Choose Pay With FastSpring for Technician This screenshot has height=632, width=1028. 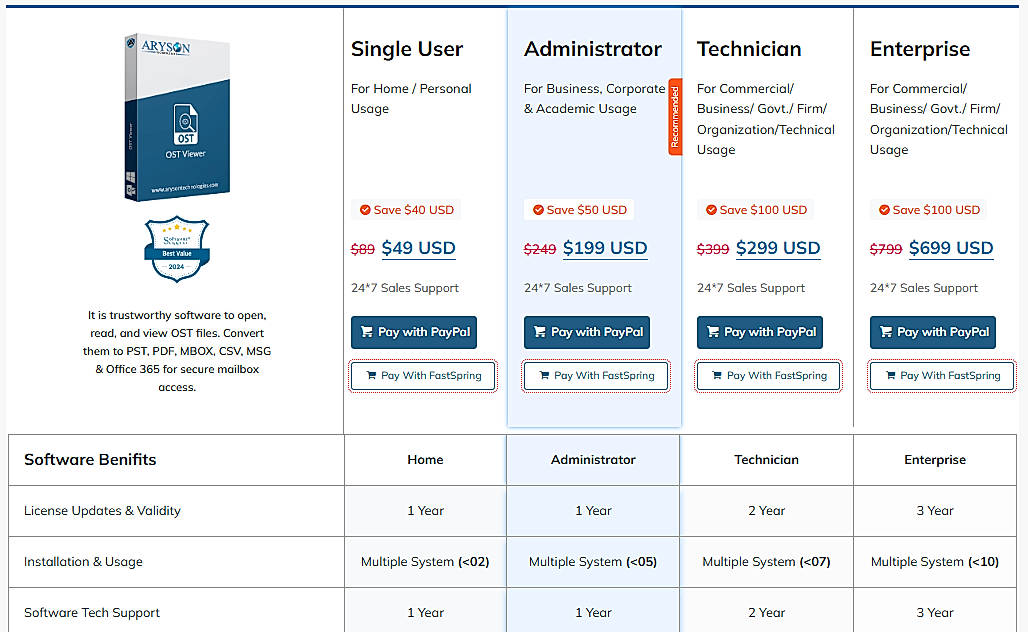(769, 376)
